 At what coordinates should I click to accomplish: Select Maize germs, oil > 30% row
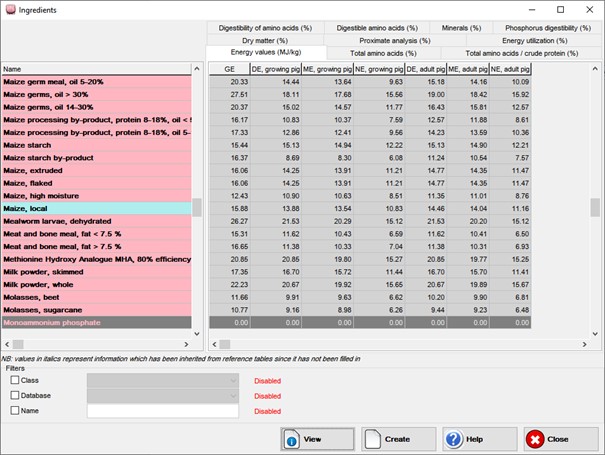[96, 95]
